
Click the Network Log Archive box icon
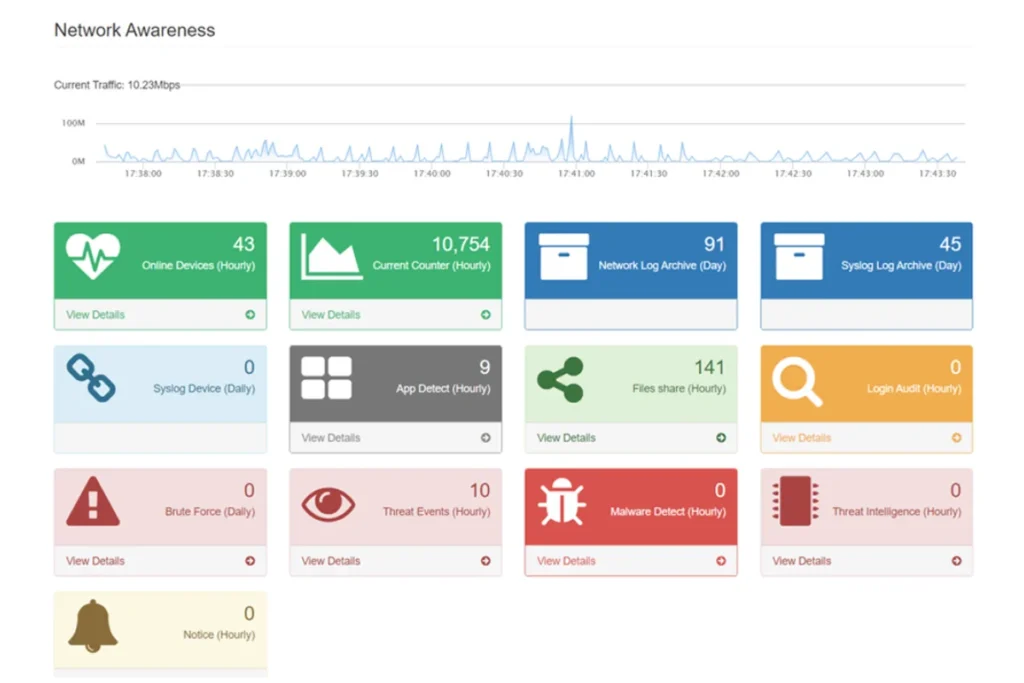pos(564,257)
